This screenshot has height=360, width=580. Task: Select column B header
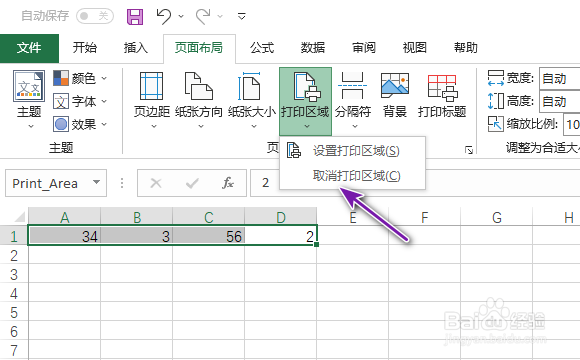137,217
